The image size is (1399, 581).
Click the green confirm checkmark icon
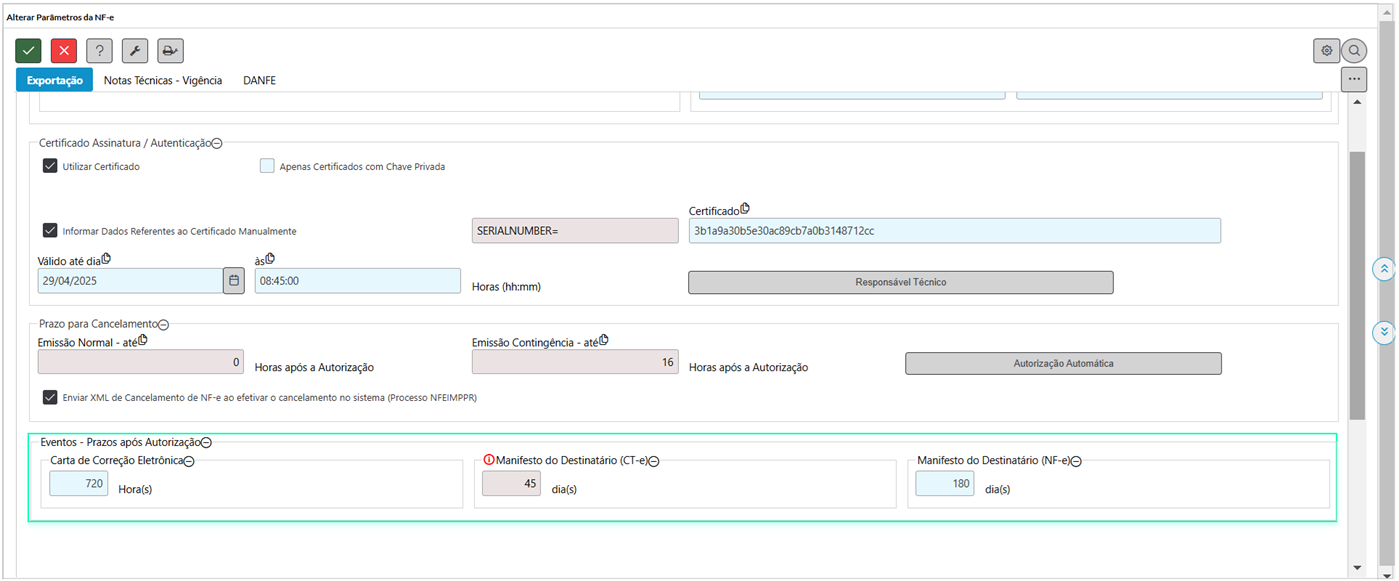pyautogui.click(x=28, y=51)
